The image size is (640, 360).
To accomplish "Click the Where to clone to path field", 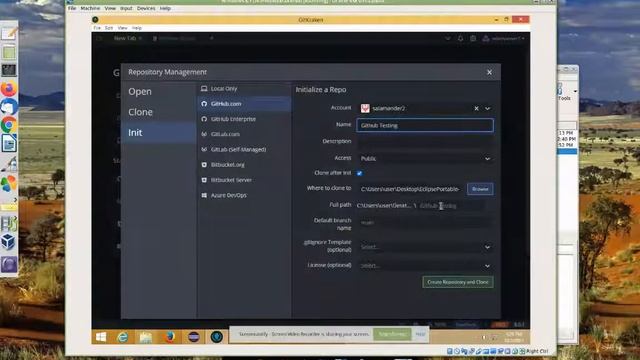I will coord(411,189).
